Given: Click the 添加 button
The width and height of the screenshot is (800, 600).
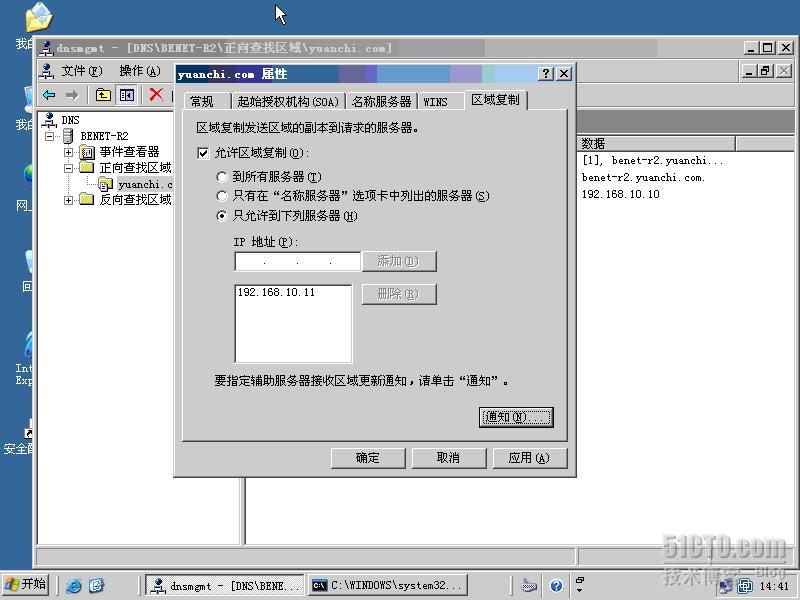Looking at the screenshot, I should point(399,261).
